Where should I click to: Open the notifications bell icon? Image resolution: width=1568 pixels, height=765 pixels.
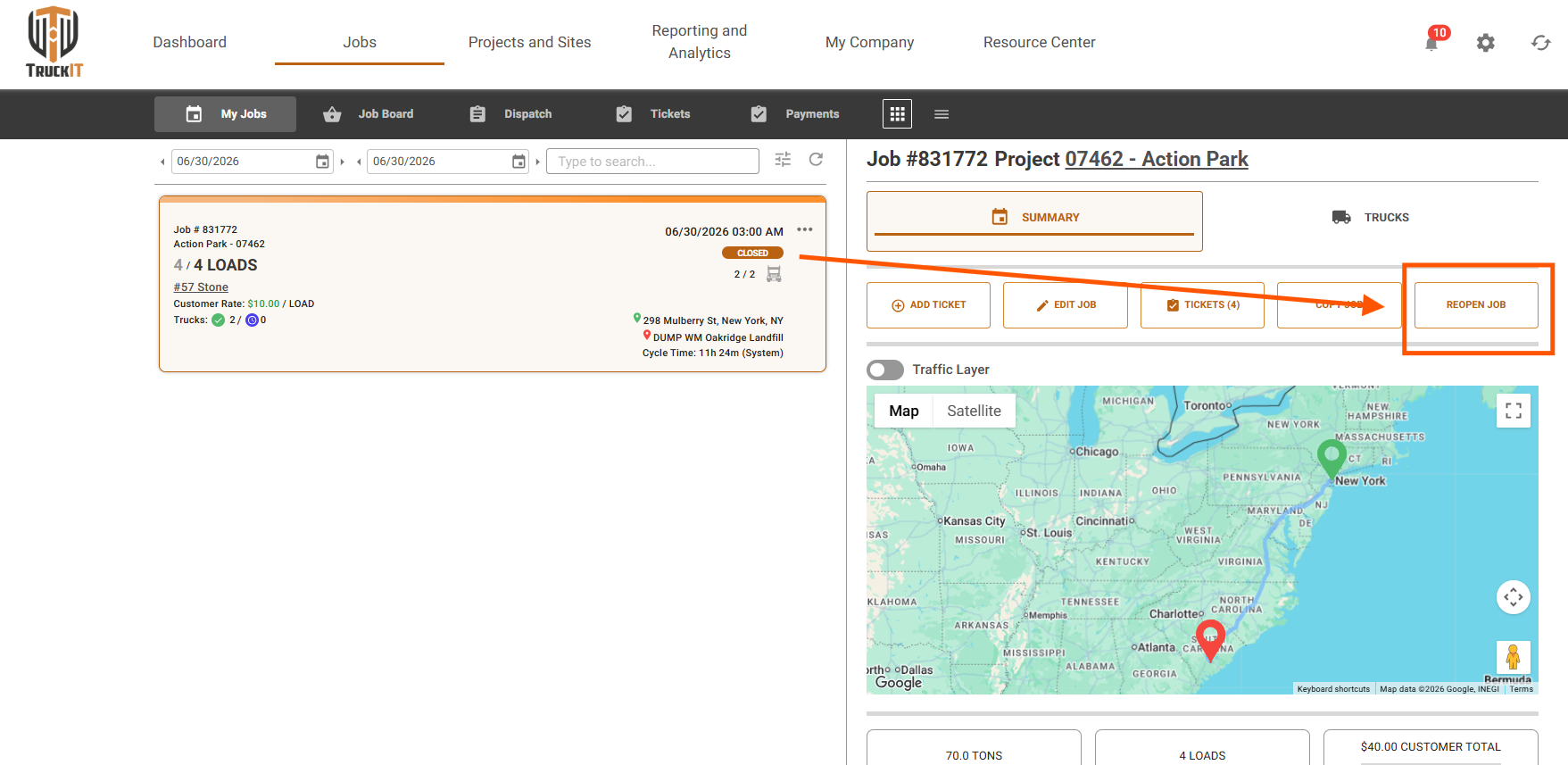coord(1431,43)
